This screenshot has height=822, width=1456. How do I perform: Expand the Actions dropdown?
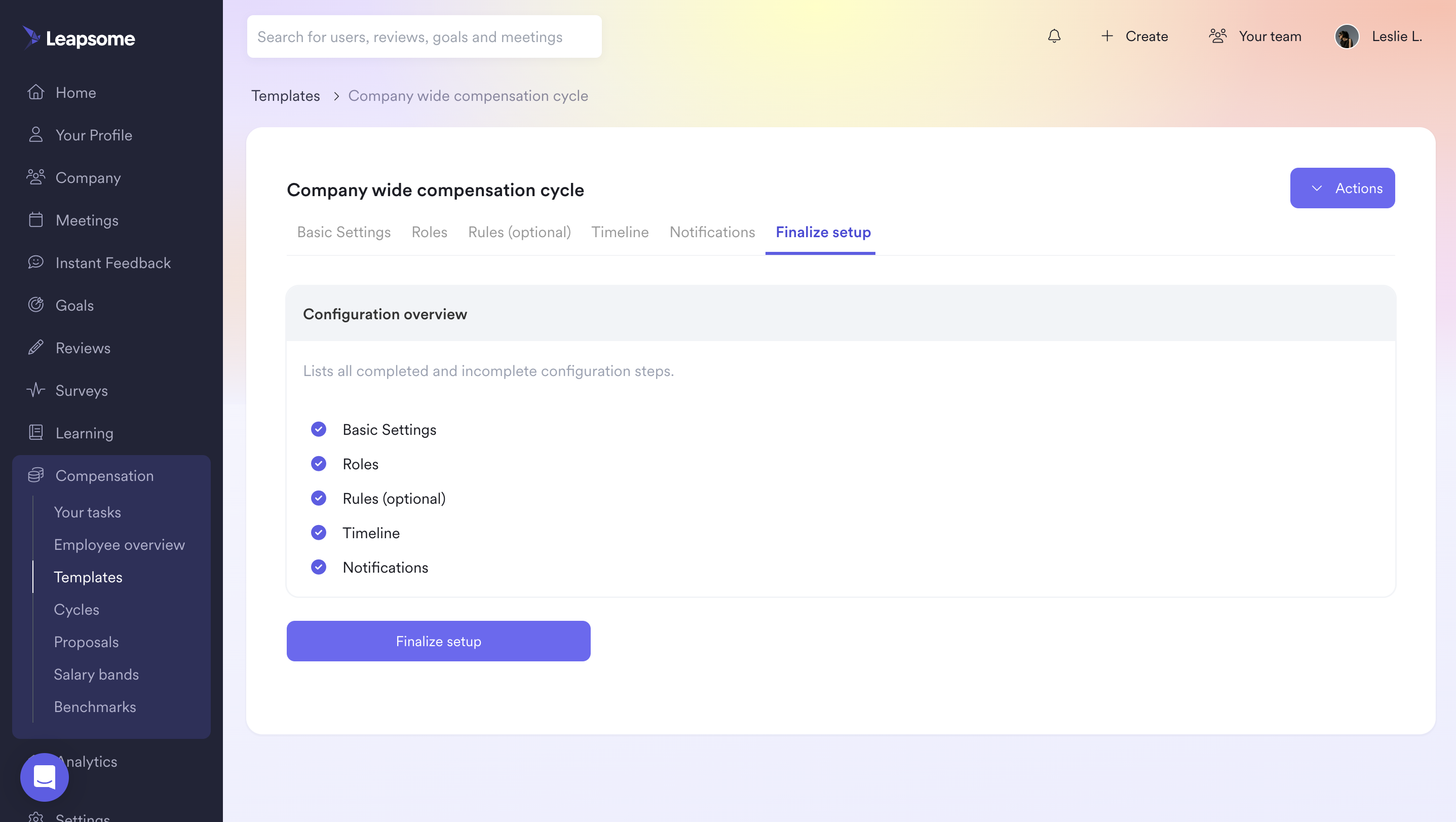1343,188
